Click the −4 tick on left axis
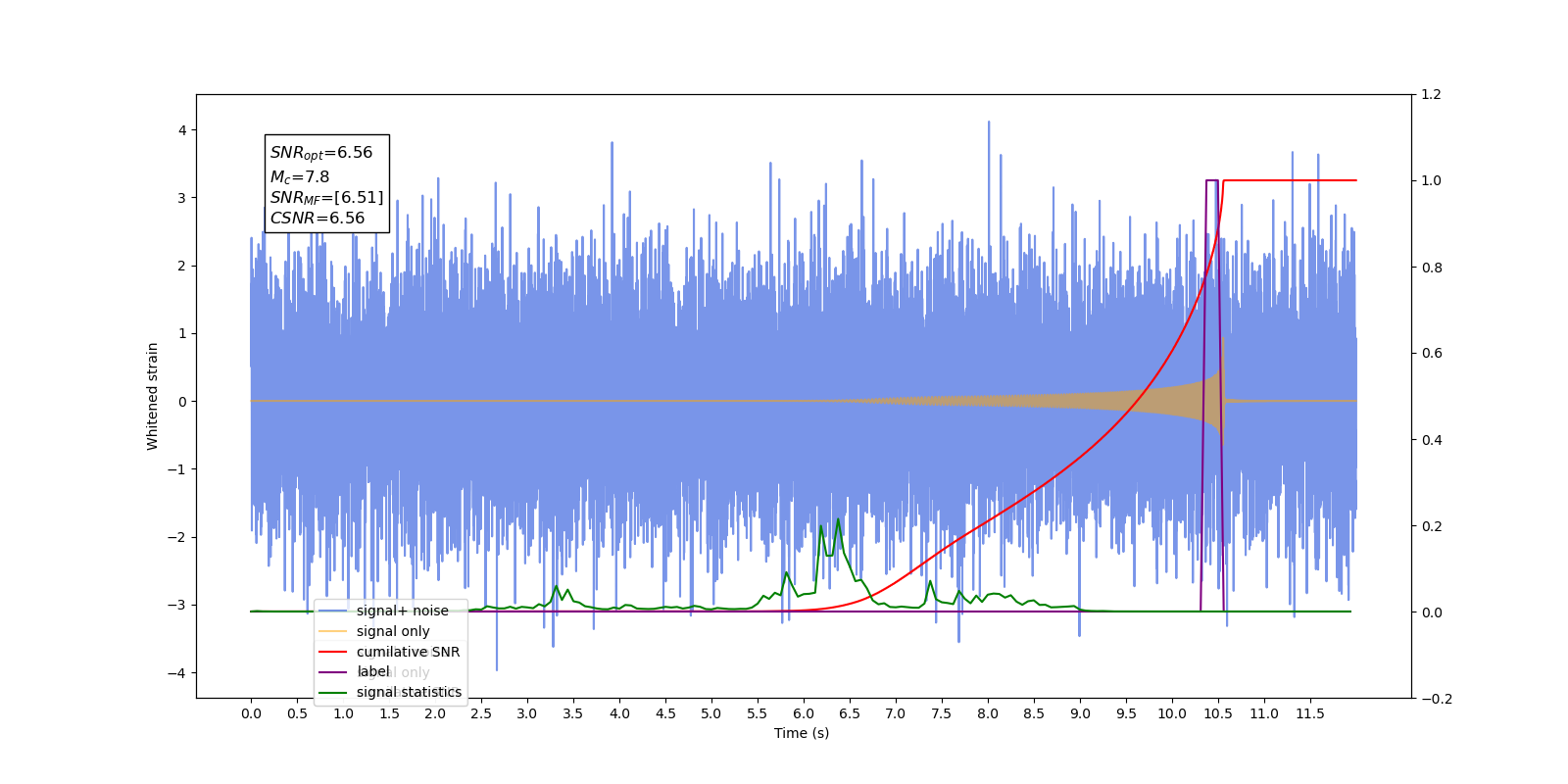Image resolution: width=1568 pixels, height=784 pixels. 177,673
